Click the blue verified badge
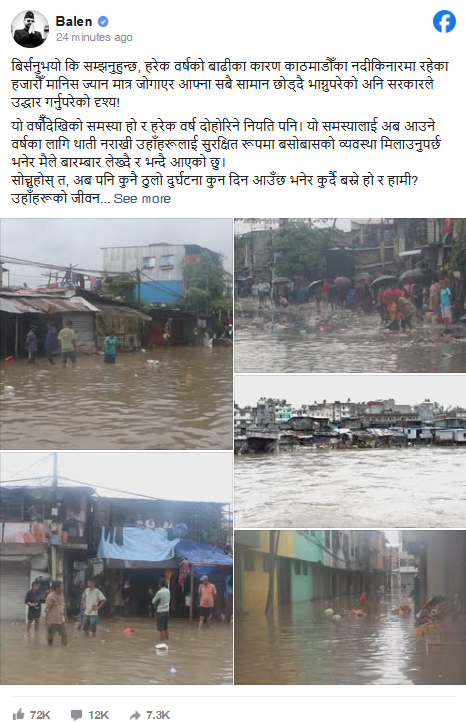Image resolution: width=466 pixels, height=723 pixels. pyautogui.click(x=103, y=21)
